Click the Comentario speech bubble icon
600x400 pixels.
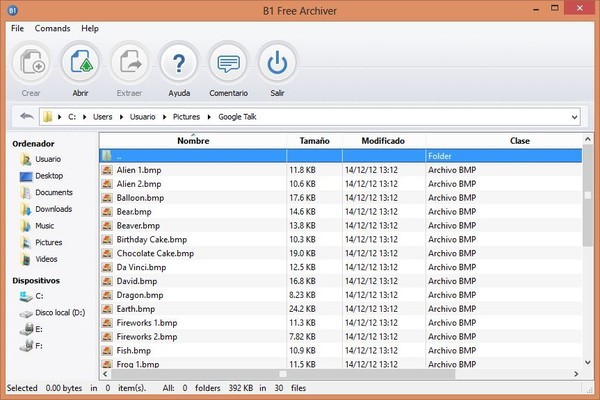[228, 63]
